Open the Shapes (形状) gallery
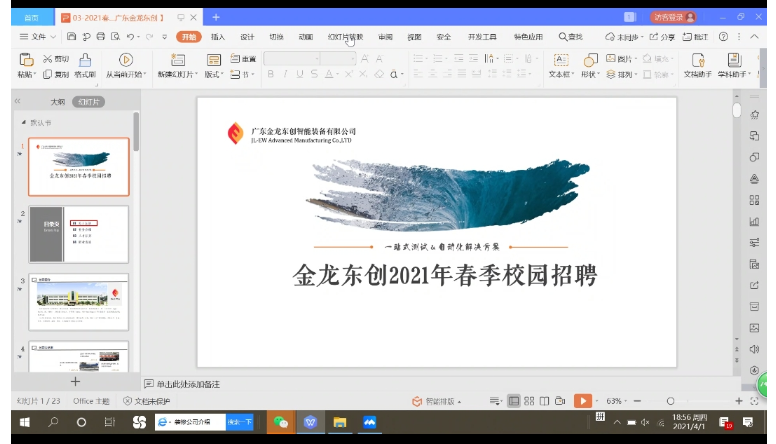This screenshot has height=444, width=776. [x=590, y=60]
